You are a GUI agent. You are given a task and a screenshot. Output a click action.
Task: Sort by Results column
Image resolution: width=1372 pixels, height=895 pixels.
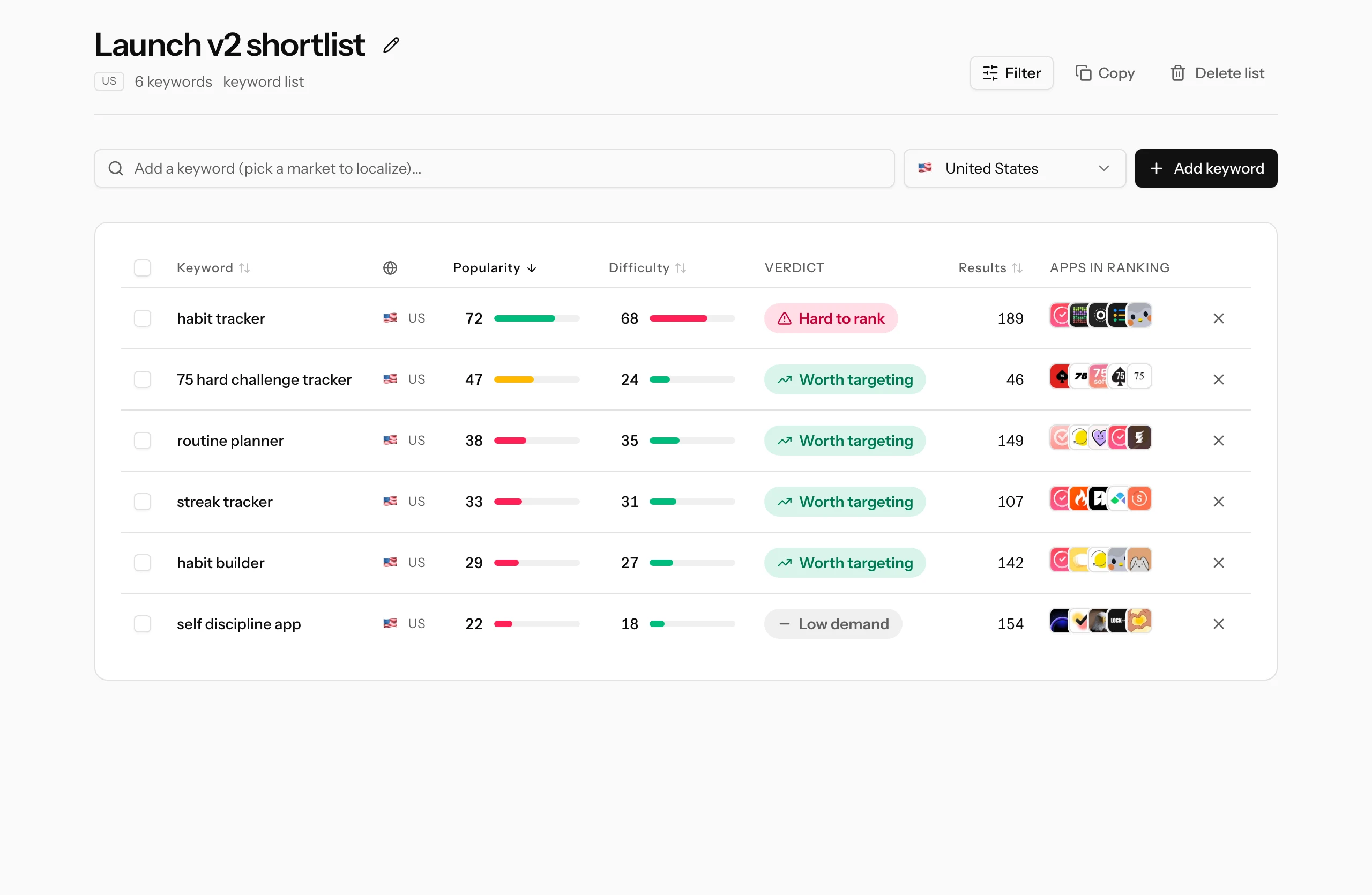990,268
